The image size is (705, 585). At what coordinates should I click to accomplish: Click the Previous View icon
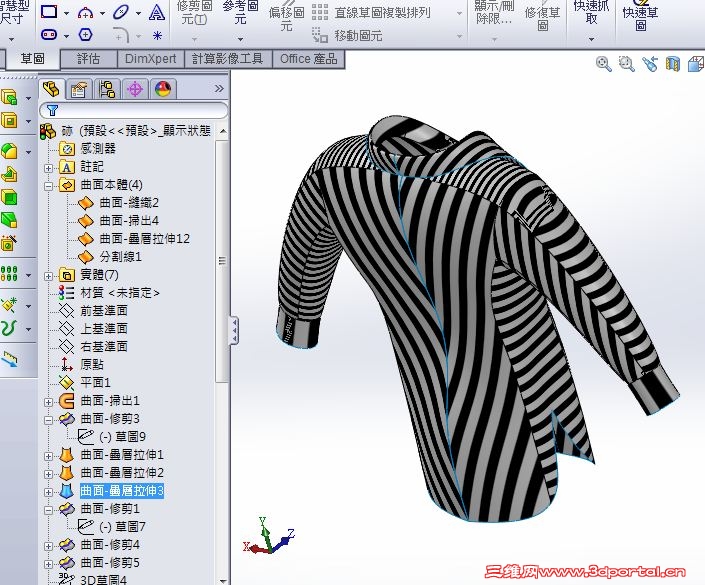tap(650, 64)
